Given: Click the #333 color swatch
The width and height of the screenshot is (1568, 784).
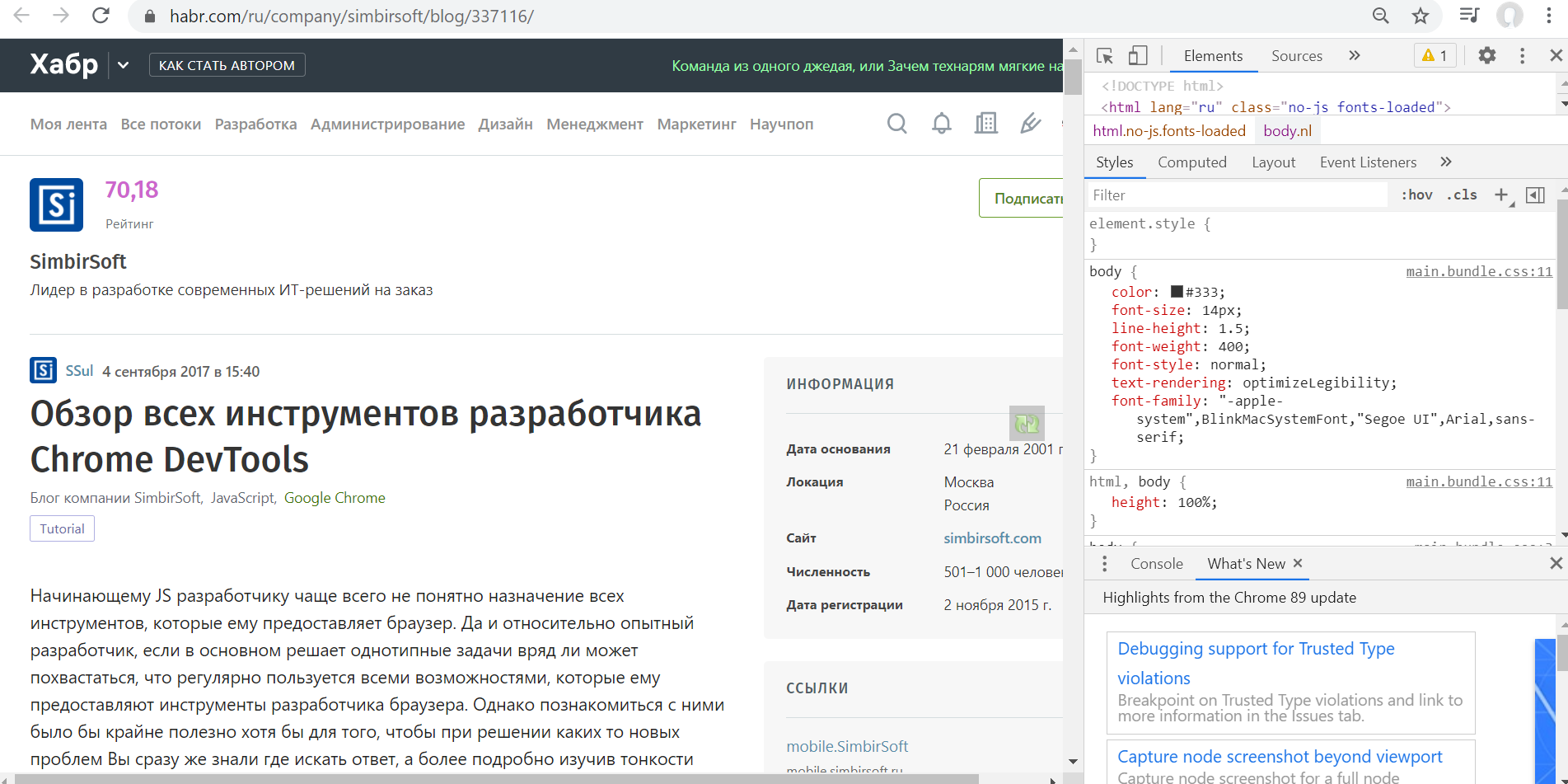Looking at the screenshot, I should (x=1177, y=292).
